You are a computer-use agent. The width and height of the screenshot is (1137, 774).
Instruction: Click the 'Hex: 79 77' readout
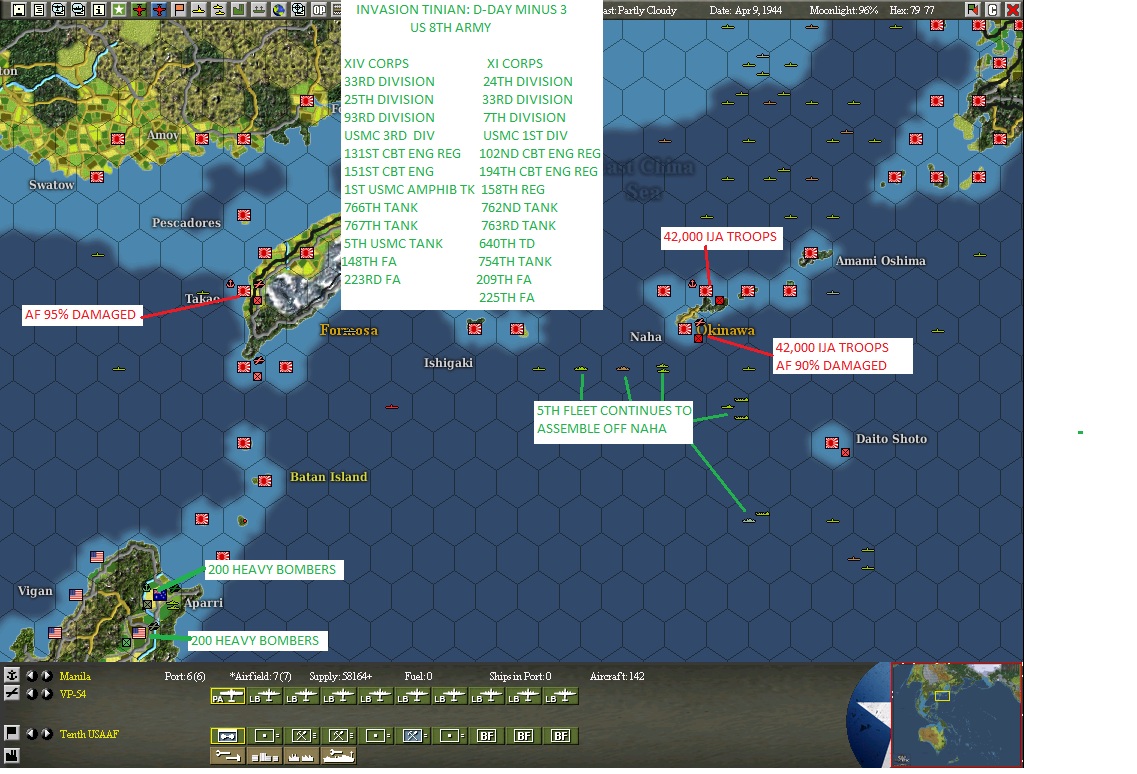[911, 10]
